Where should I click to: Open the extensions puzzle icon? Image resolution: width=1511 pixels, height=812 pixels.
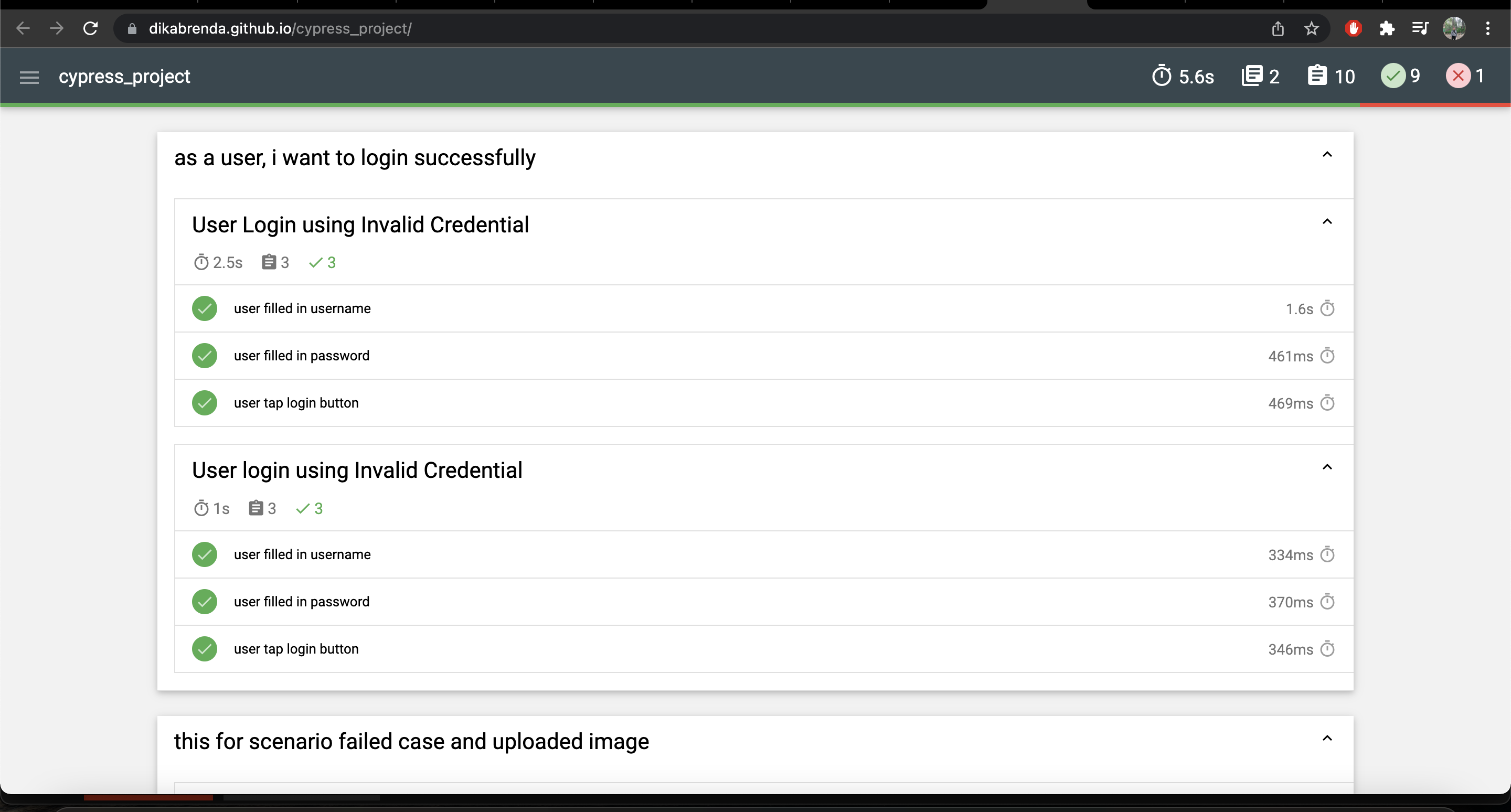1387,28
